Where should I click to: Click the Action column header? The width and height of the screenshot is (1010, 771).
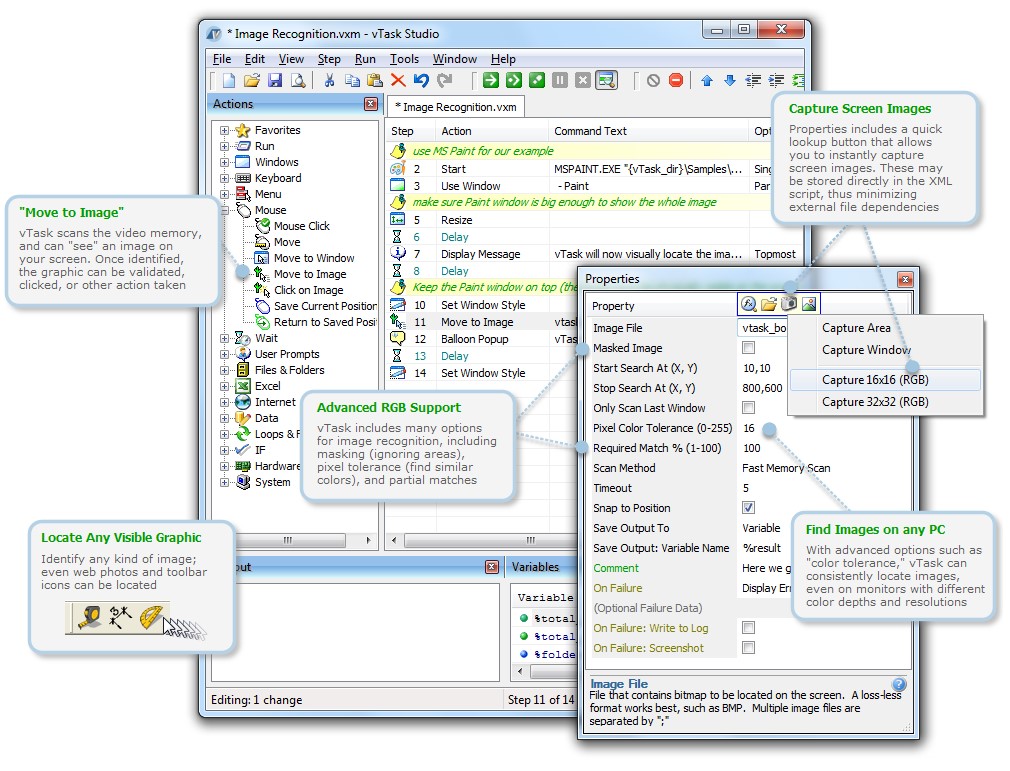(493, 131)
